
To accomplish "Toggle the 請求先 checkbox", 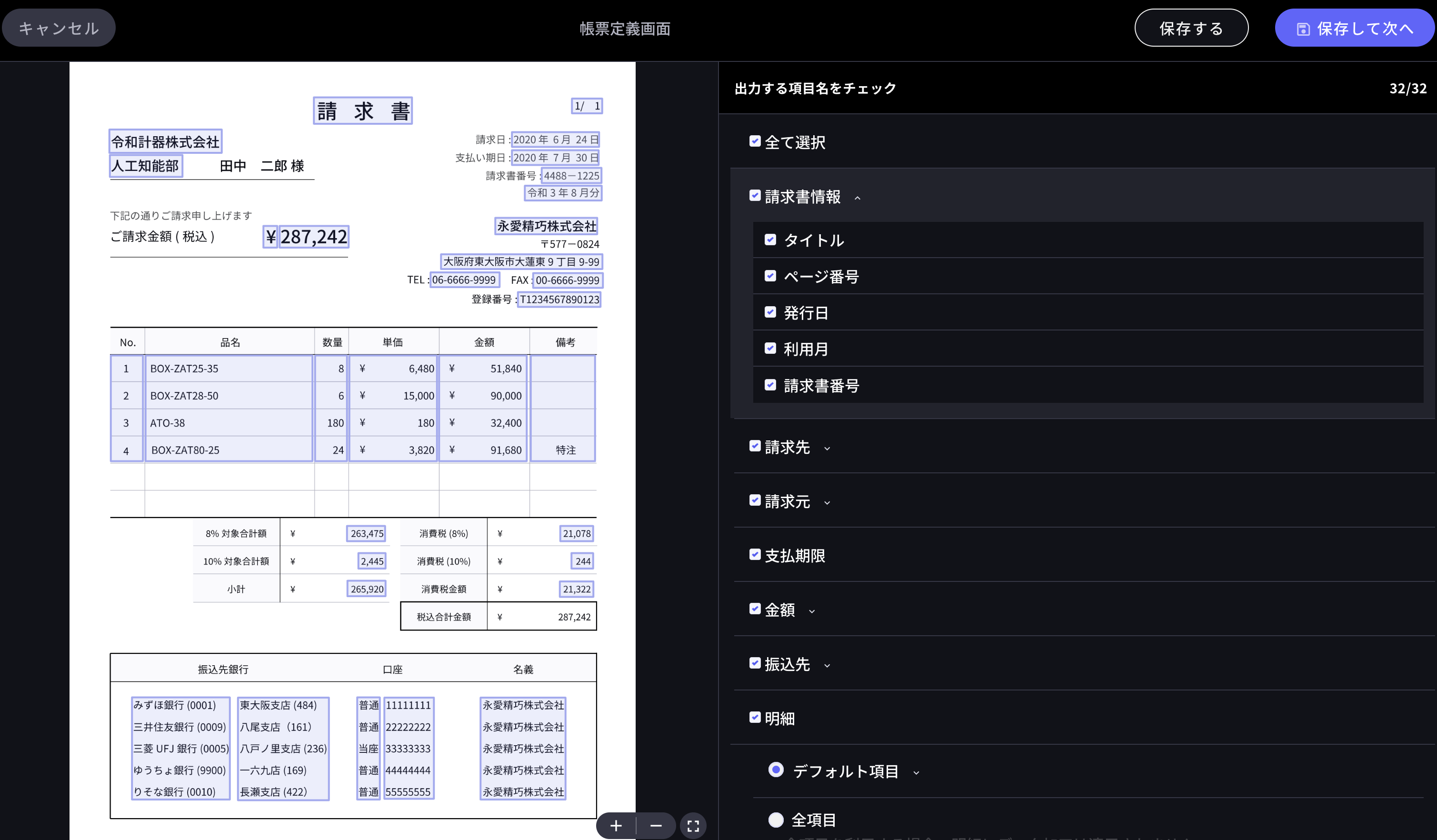I will (755, 446).
